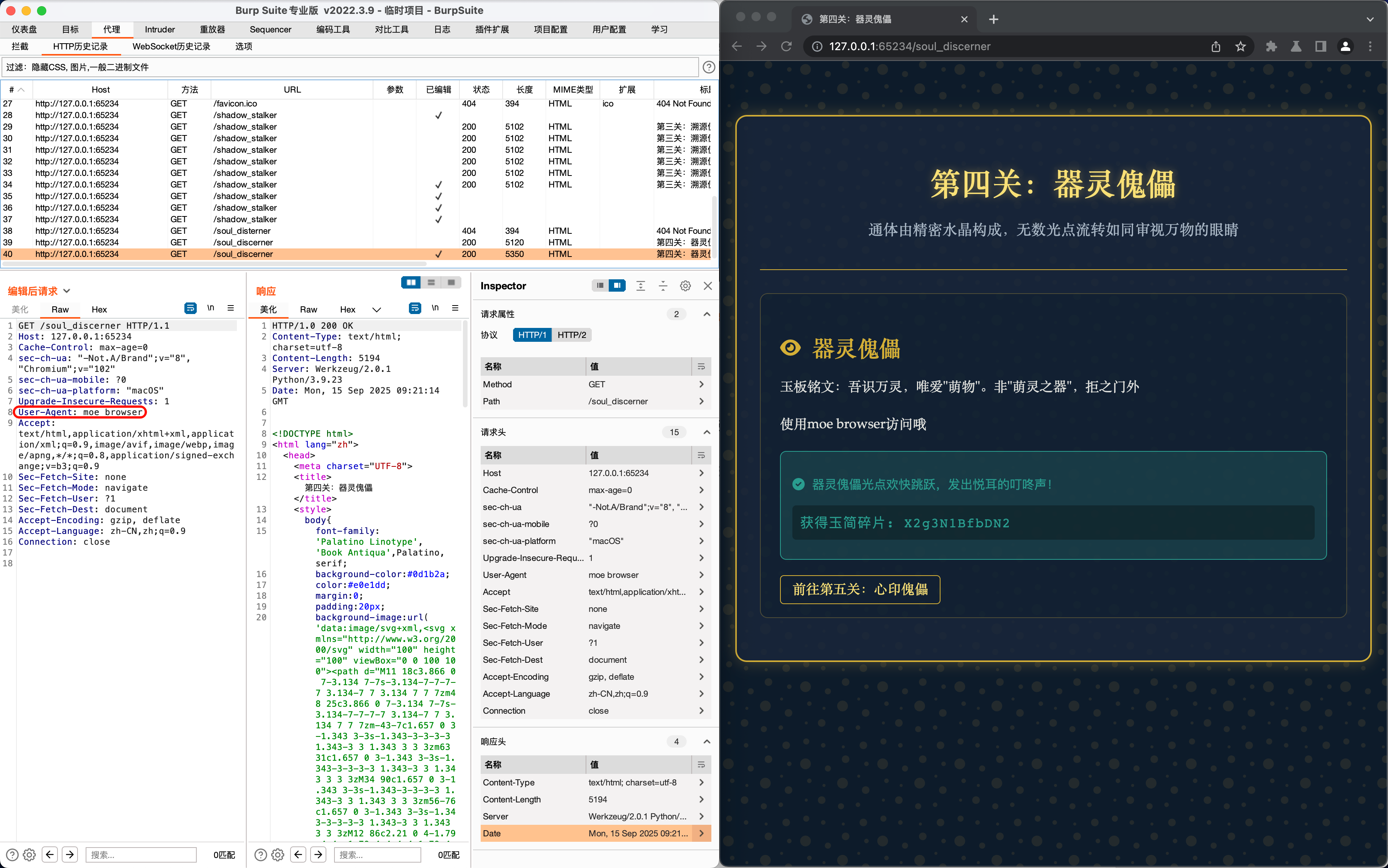
Task: Click the word-wrap icon in request pane
Action: 190,308
